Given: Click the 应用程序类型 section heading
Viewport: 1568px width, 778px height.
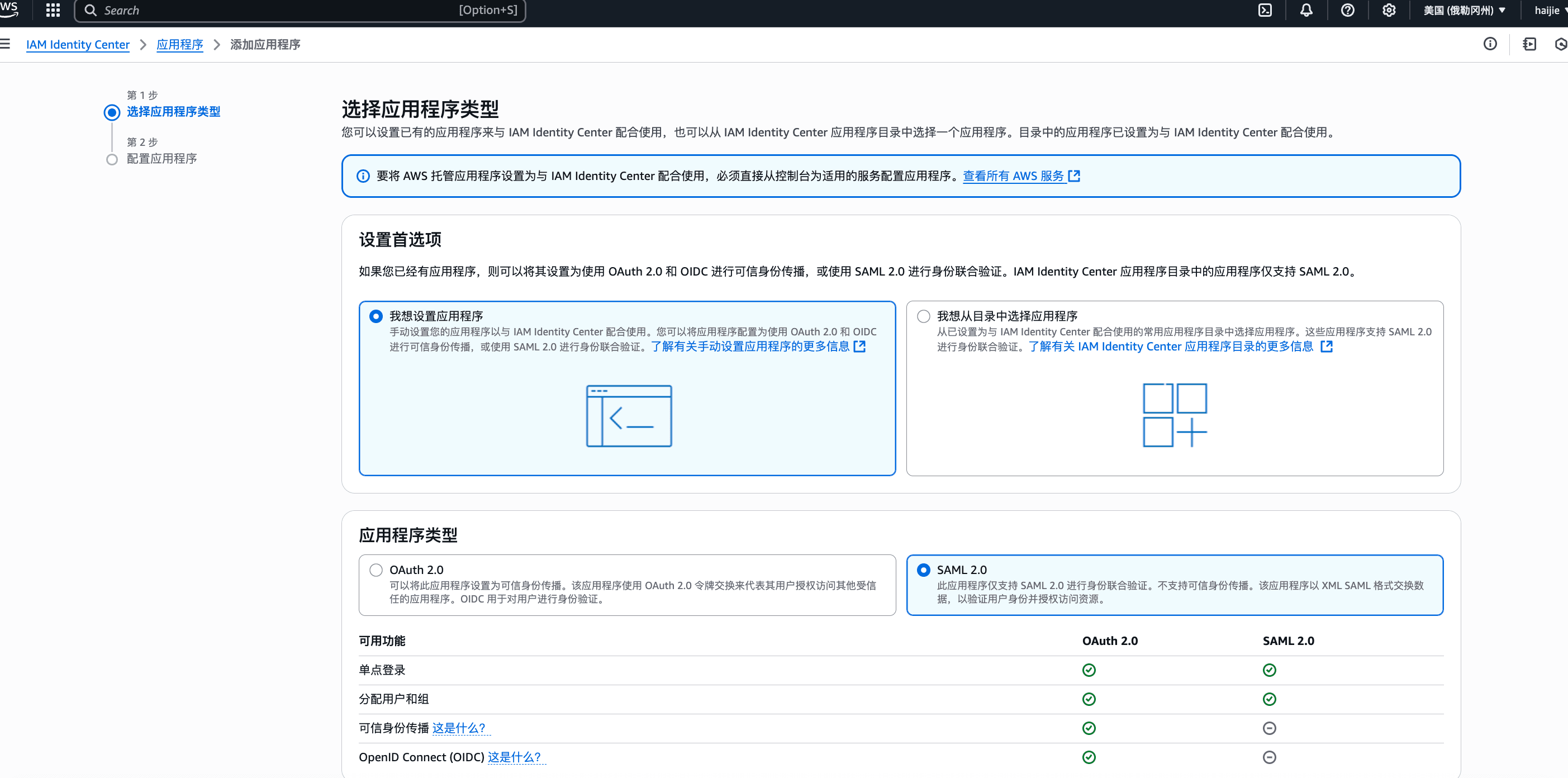Looking at the screenshot, I should [408, 535].
